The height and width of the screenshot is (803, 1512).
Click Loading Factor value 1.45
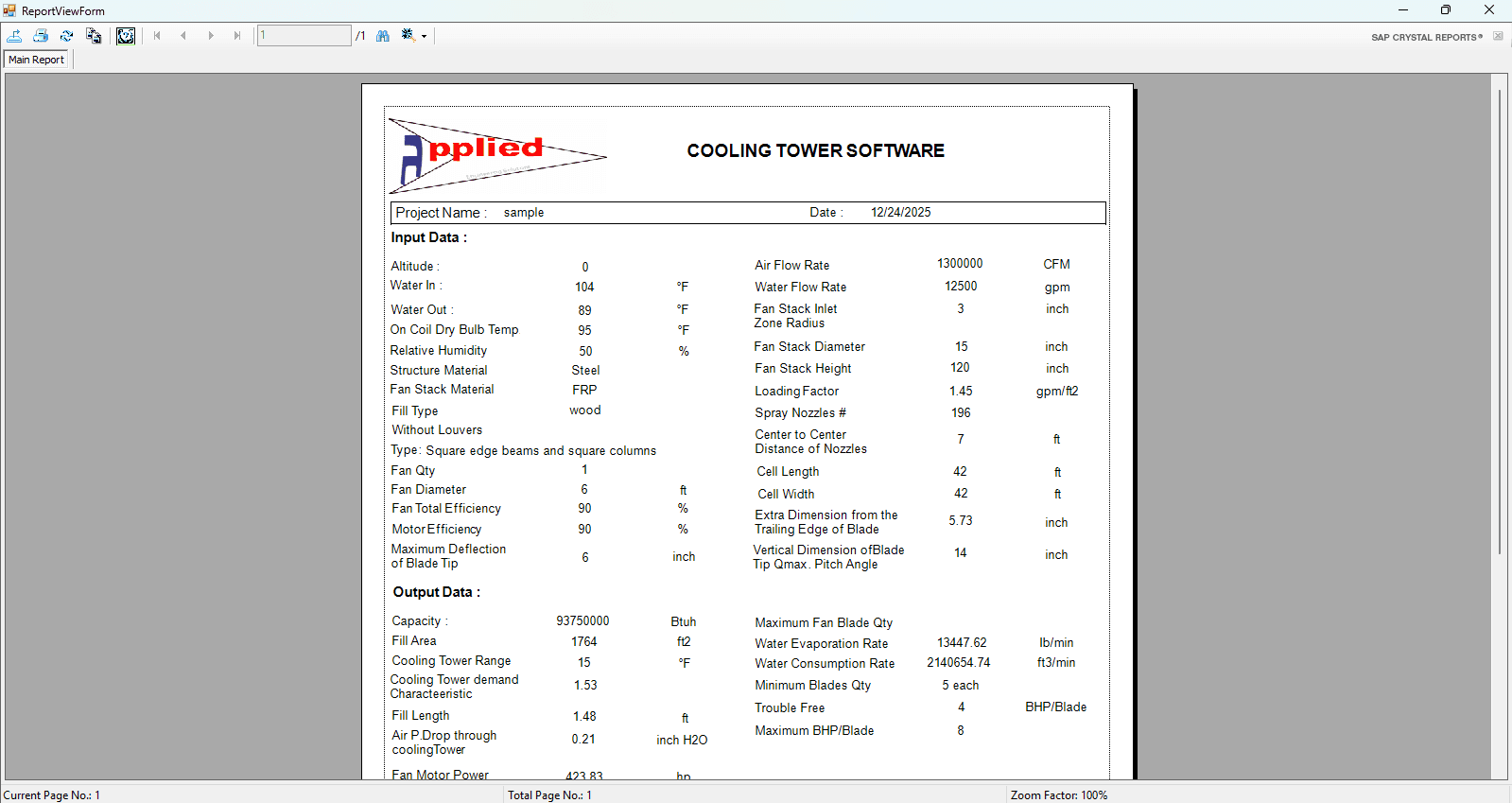point(961,392)
